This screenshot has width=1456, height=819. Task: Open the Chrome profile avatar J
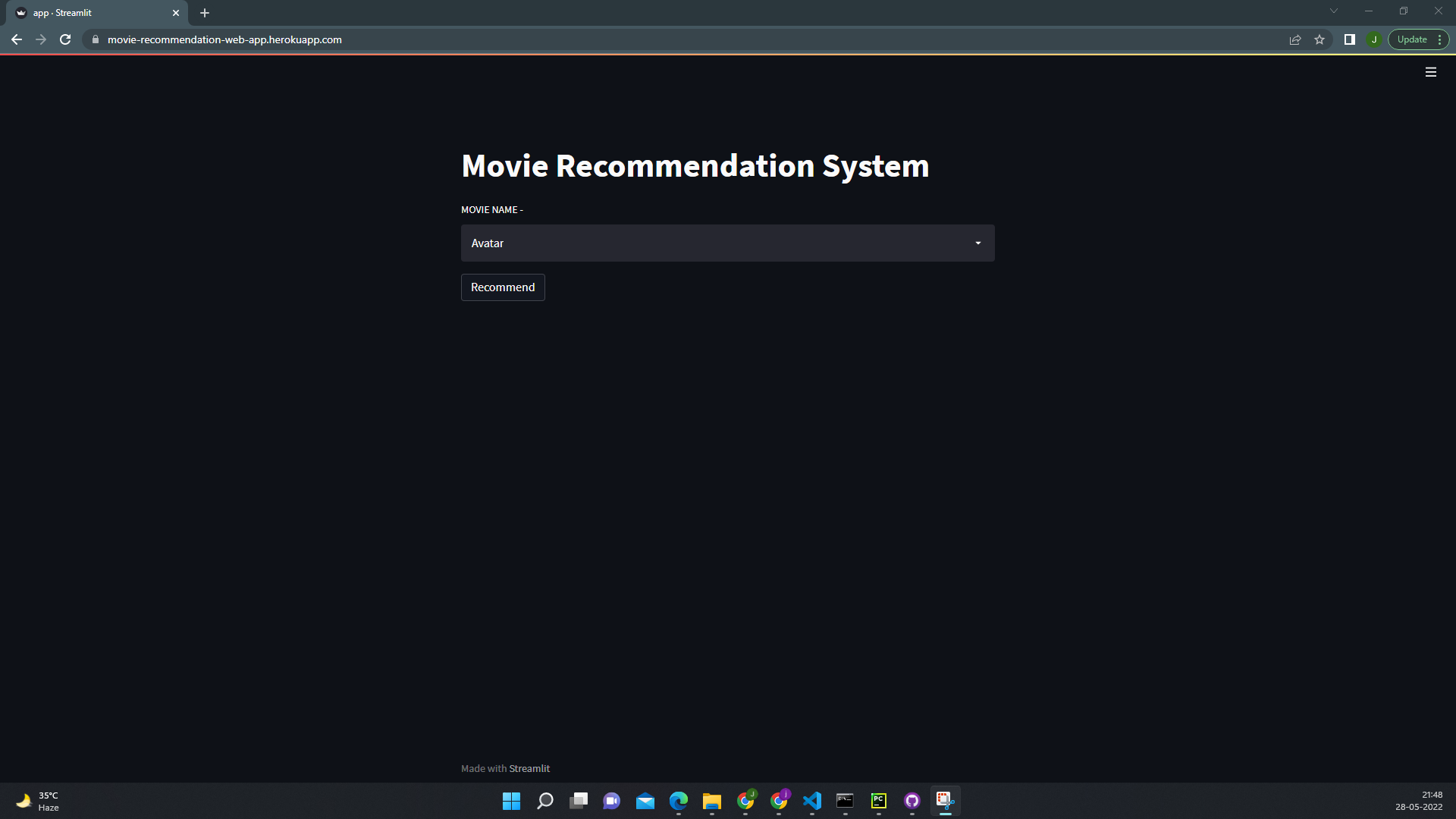point(1374,39)
